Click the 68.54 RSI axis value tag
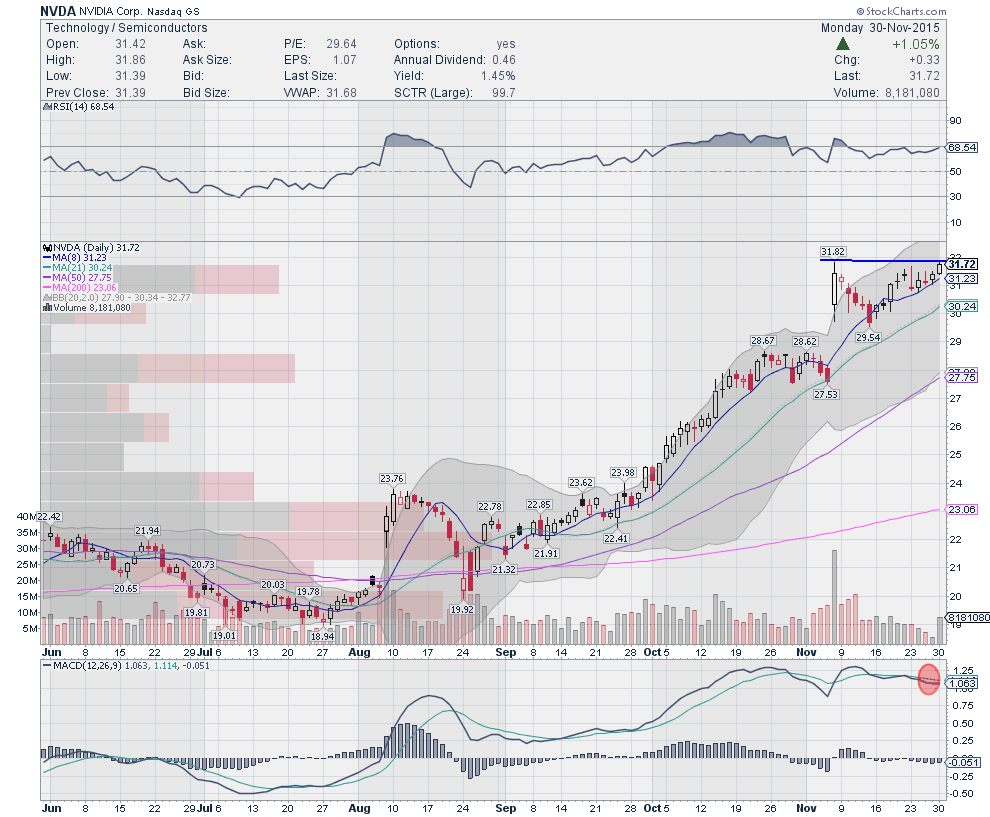990x817 pixels. (x=962, y=147)
